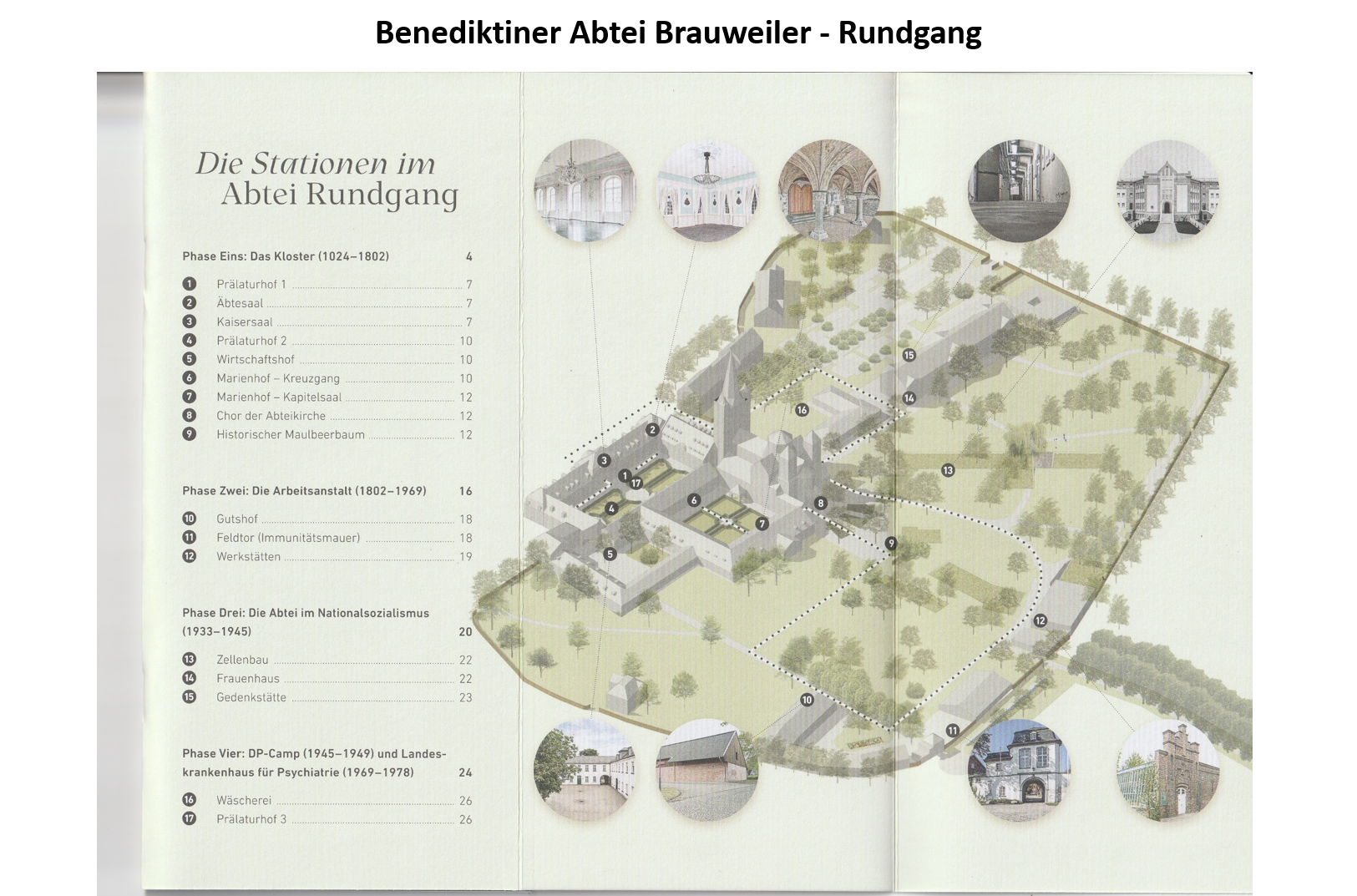Select map marker 14 on the abbey map
Image resolution: width=1357 pixels, height=896 pixels.
909,398
